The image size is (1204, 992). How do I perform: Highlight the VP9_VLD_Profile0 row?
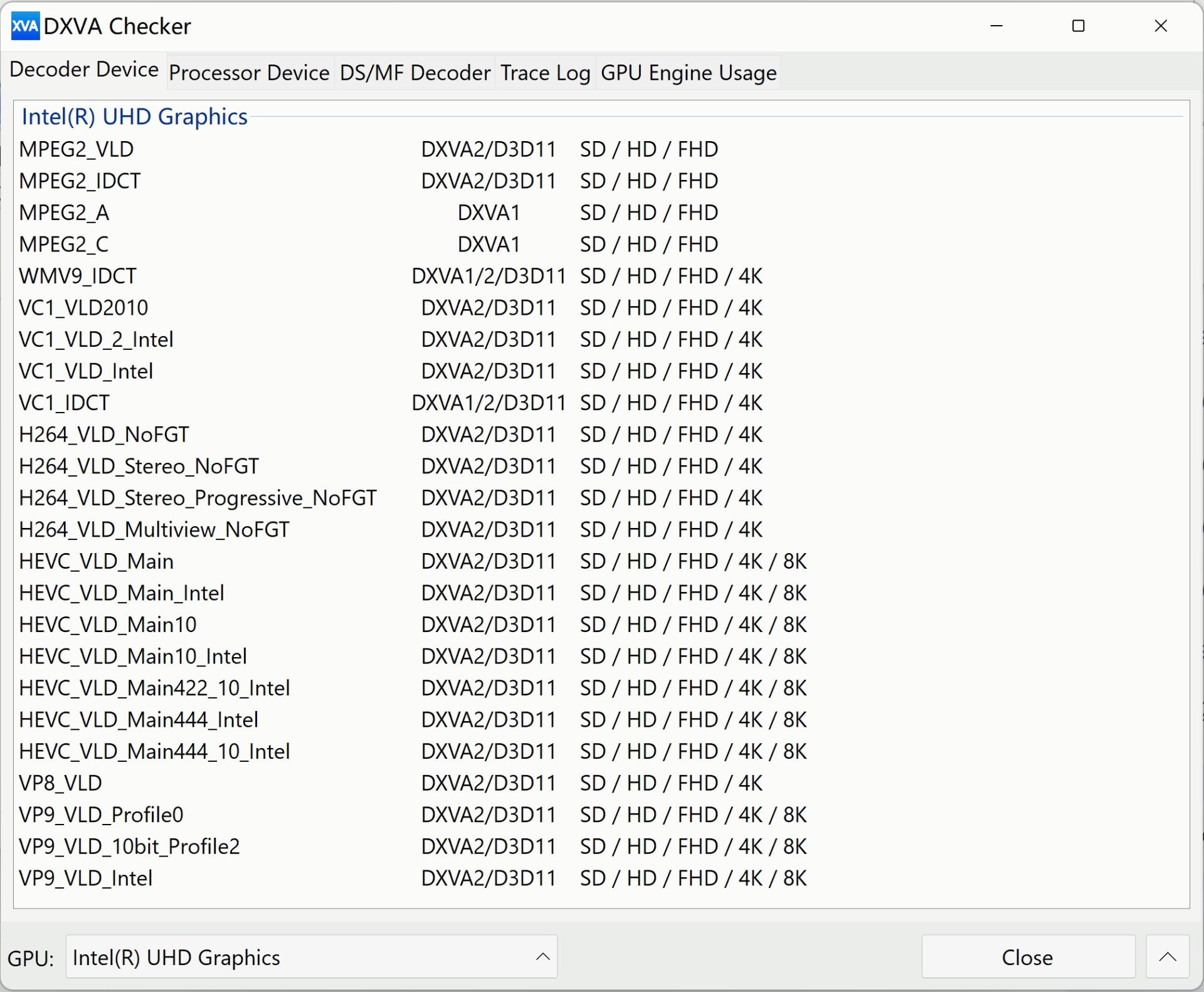tap(101, 815)
